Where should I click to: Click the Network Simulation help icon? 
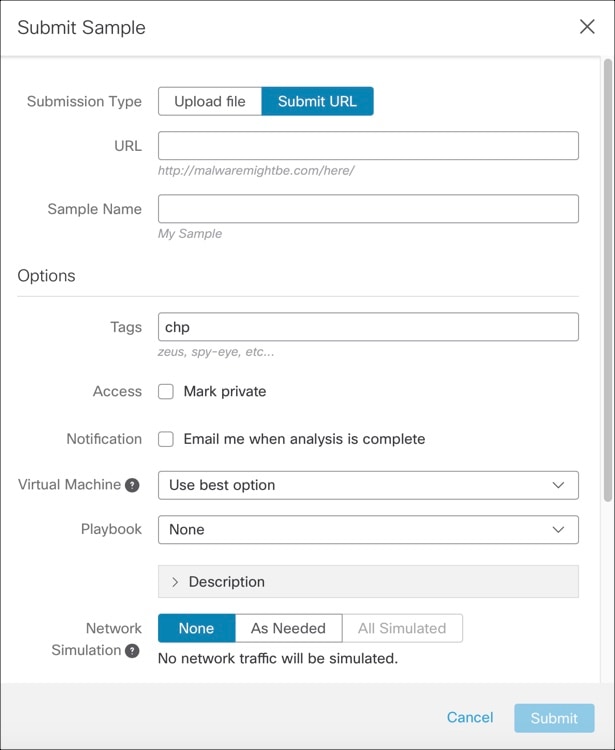pyautogui.click(x=132, y=651)
